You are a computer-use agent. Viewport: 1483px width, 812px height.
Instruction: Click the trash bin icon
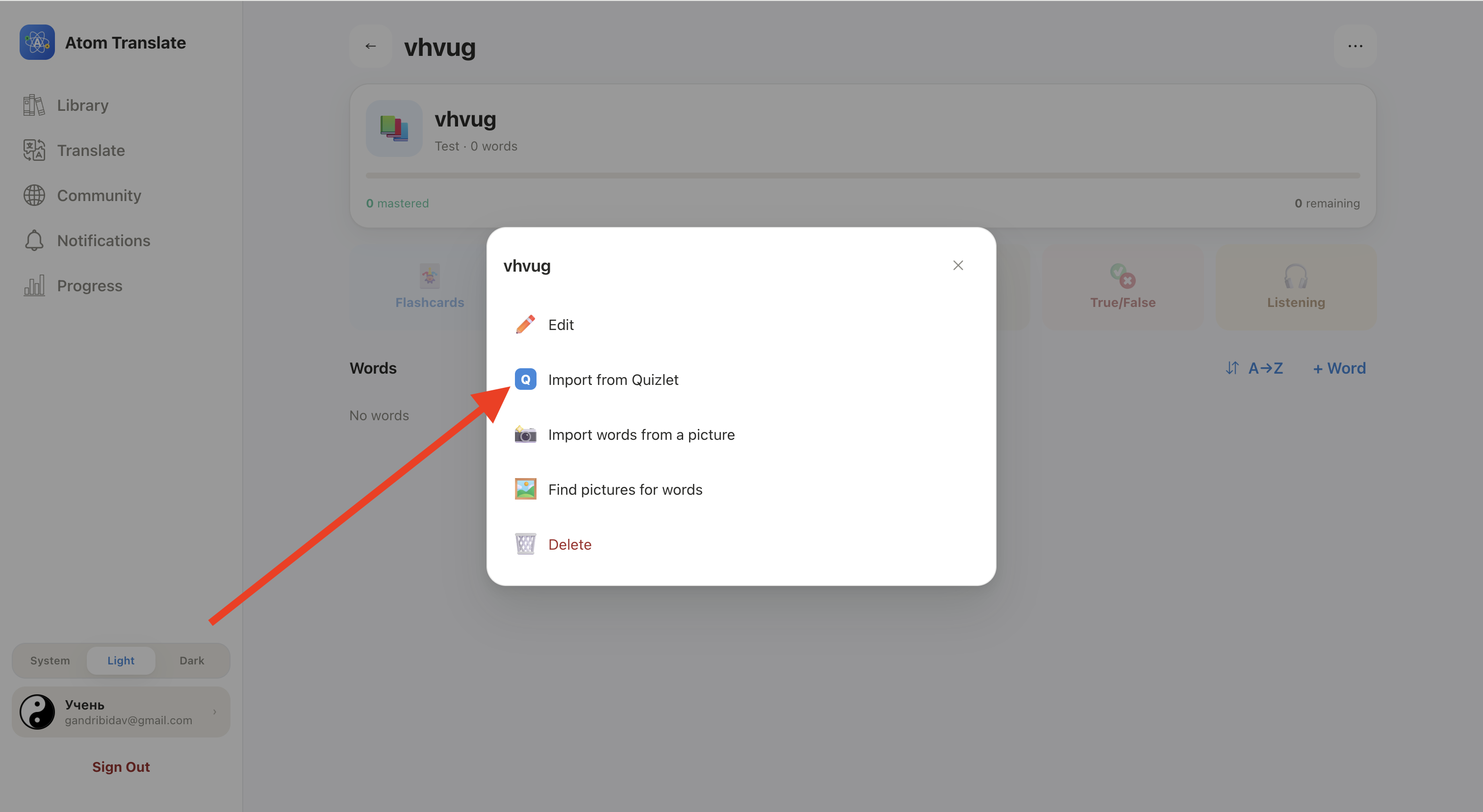(525, 544)
